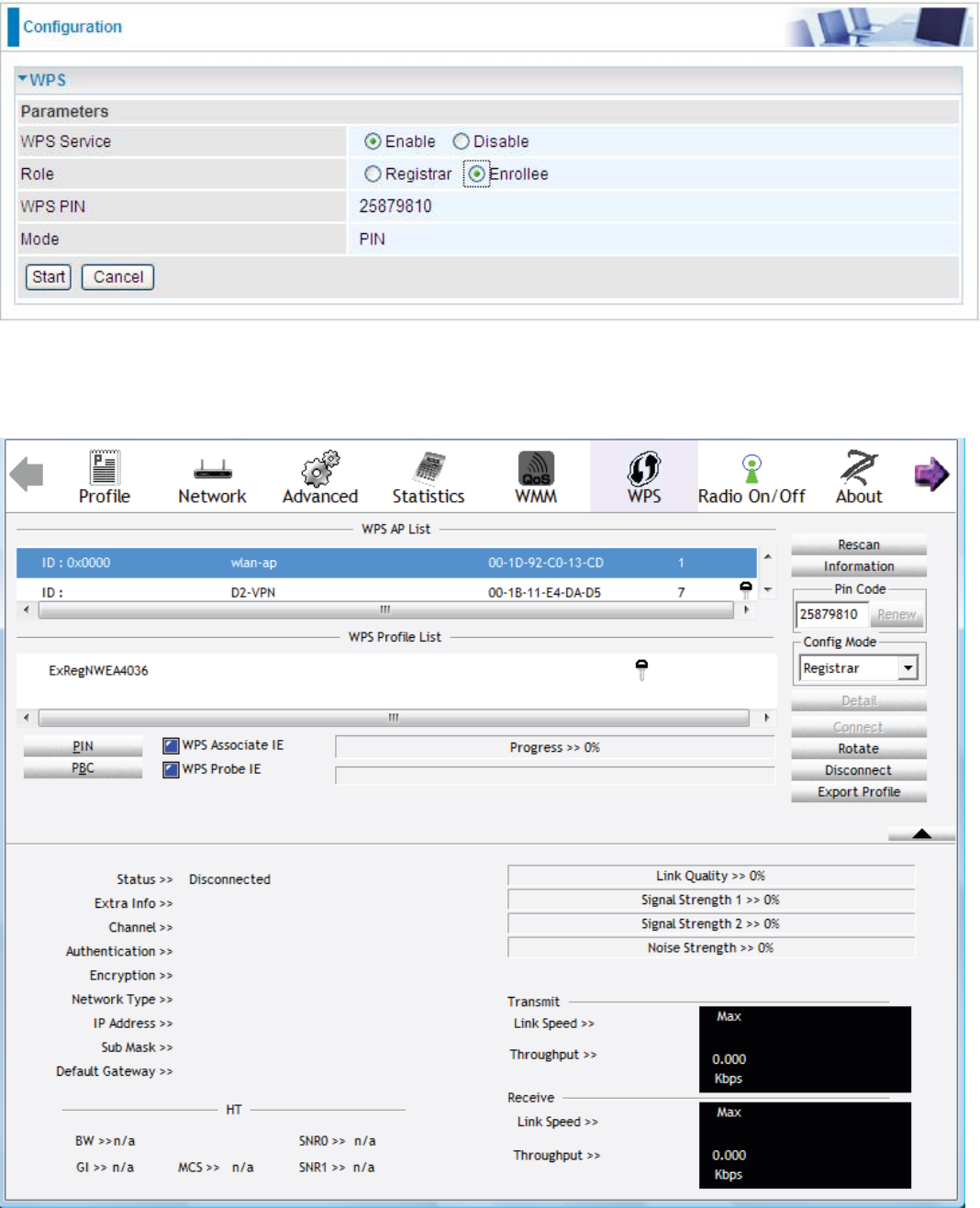The image size is (980, 1208).
Task: Click the WPS AP List horizontal scrollbar
Action: coord(385,610)
